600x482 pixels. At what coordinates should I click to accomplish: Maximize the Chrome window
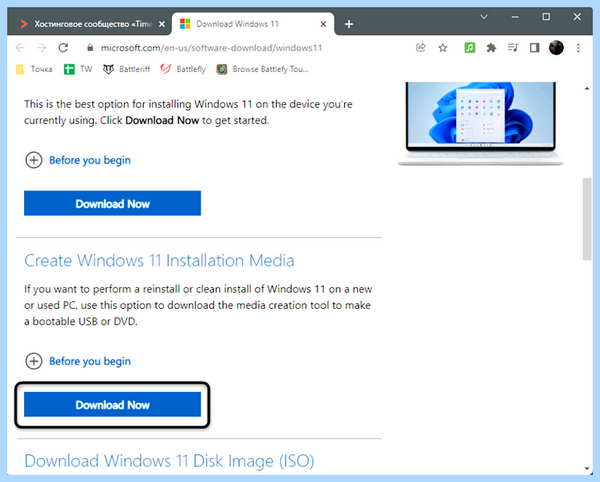coord(546,17)
